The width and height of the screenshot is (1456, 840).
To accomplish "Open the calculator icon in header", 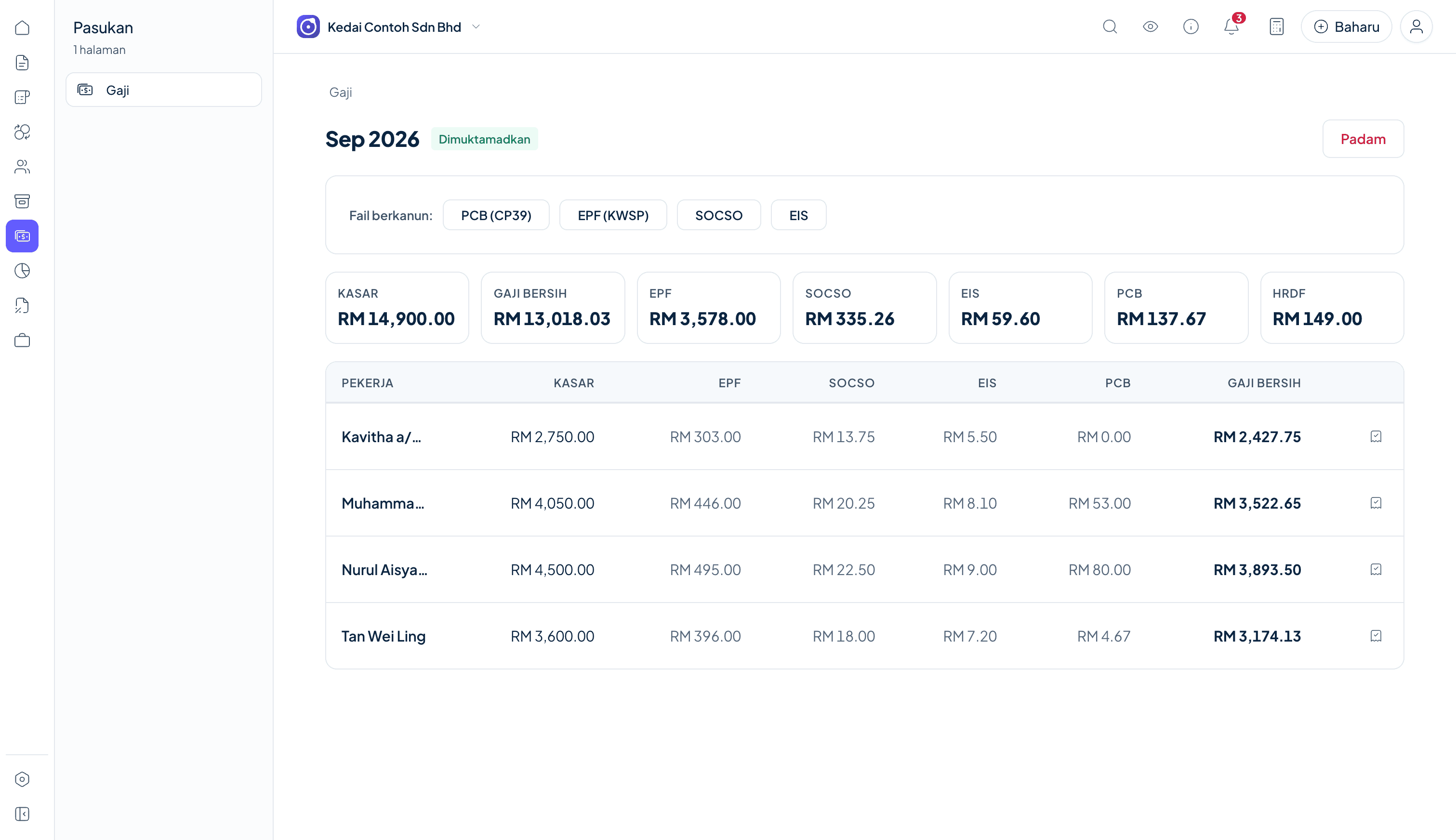I will click(1276, 26).
